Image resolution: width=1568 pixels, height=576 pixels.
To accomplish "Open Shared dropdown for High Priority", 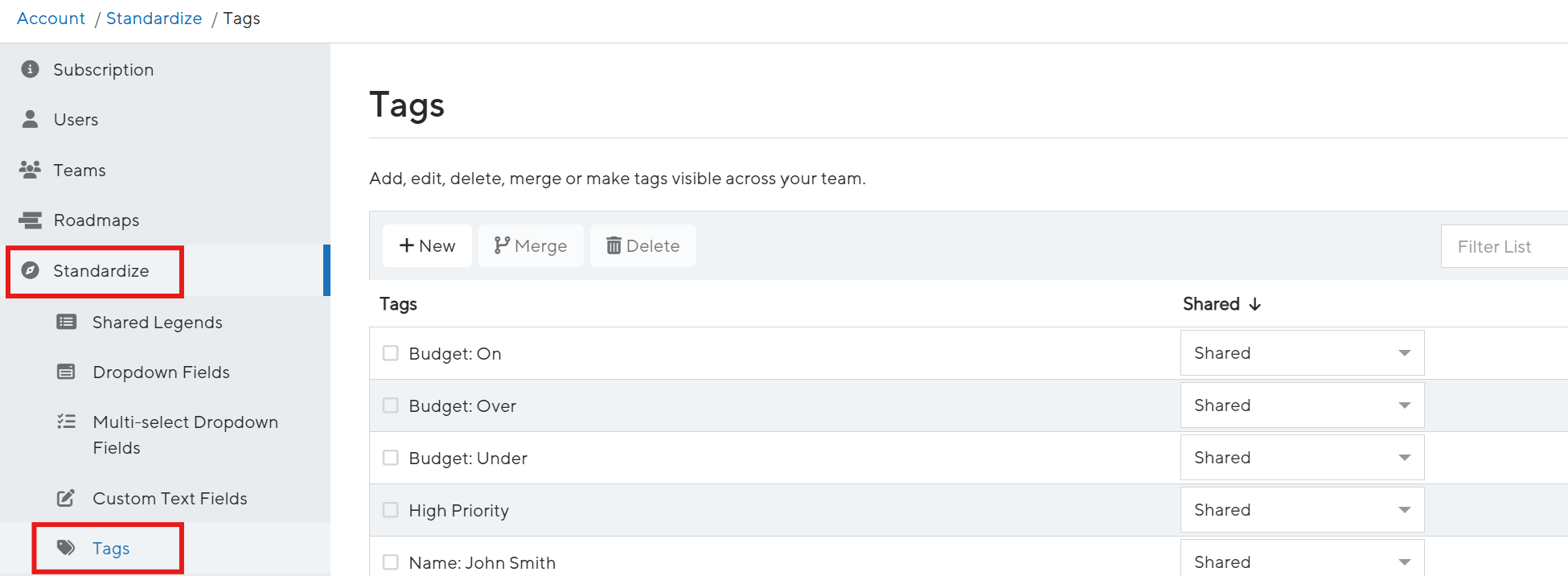I will (1302, 510).
